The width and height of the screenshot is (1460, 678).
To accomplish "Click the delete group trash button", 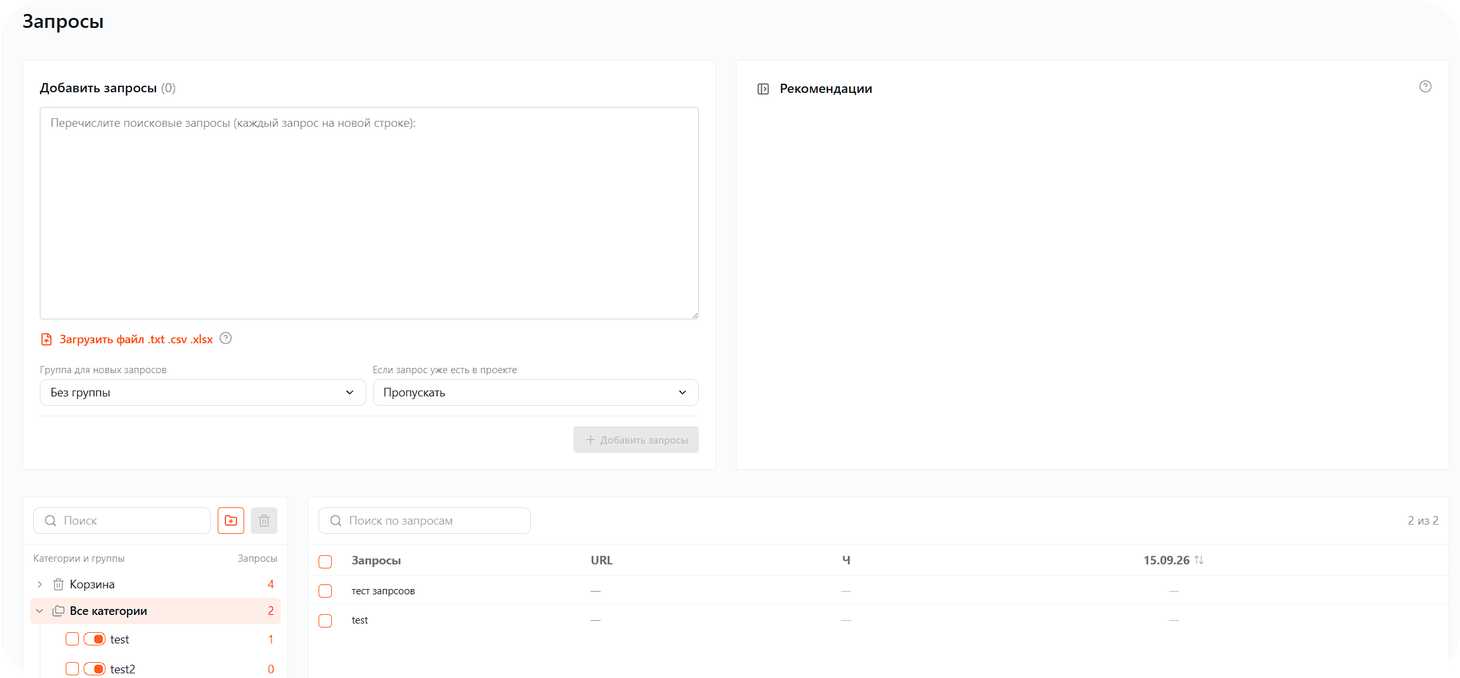I will pyautogui.click(x=264, y=520).
